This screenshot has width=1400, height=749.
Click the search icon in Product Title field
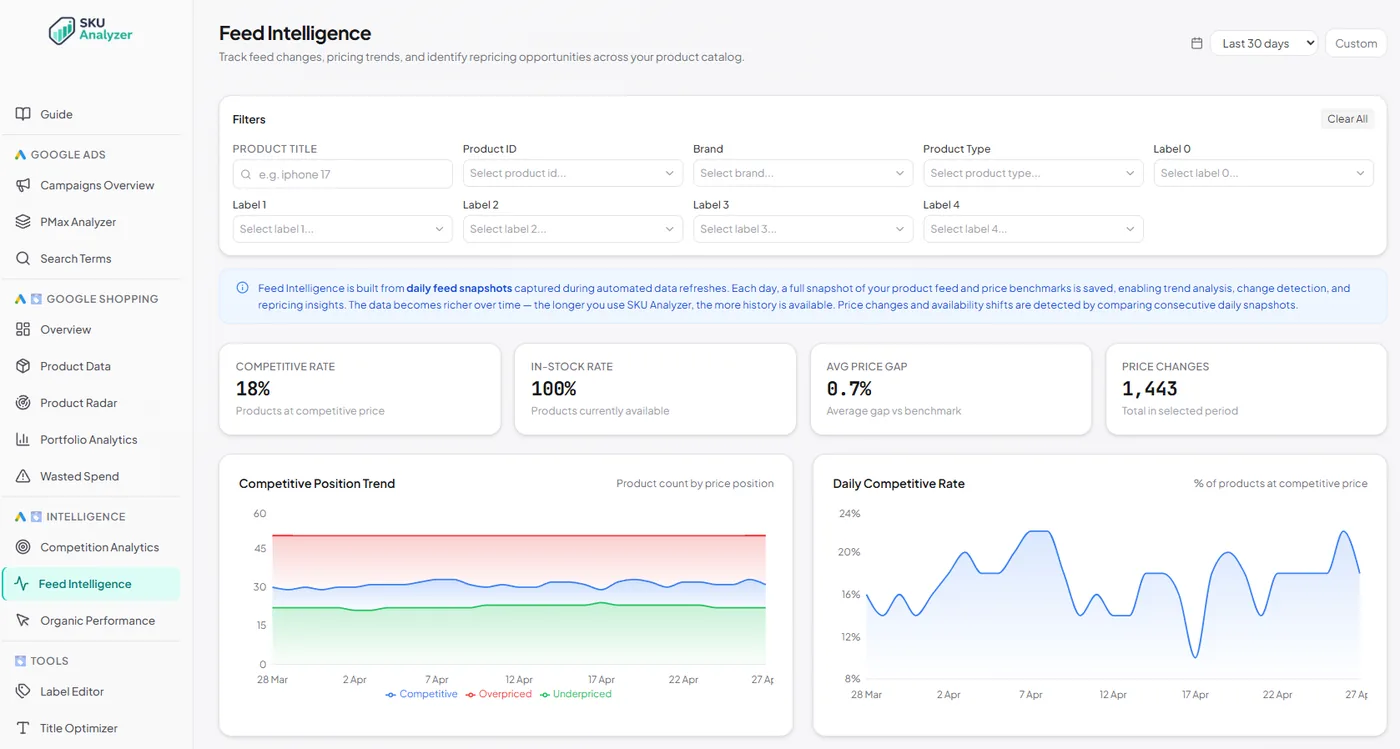[246, 174]
